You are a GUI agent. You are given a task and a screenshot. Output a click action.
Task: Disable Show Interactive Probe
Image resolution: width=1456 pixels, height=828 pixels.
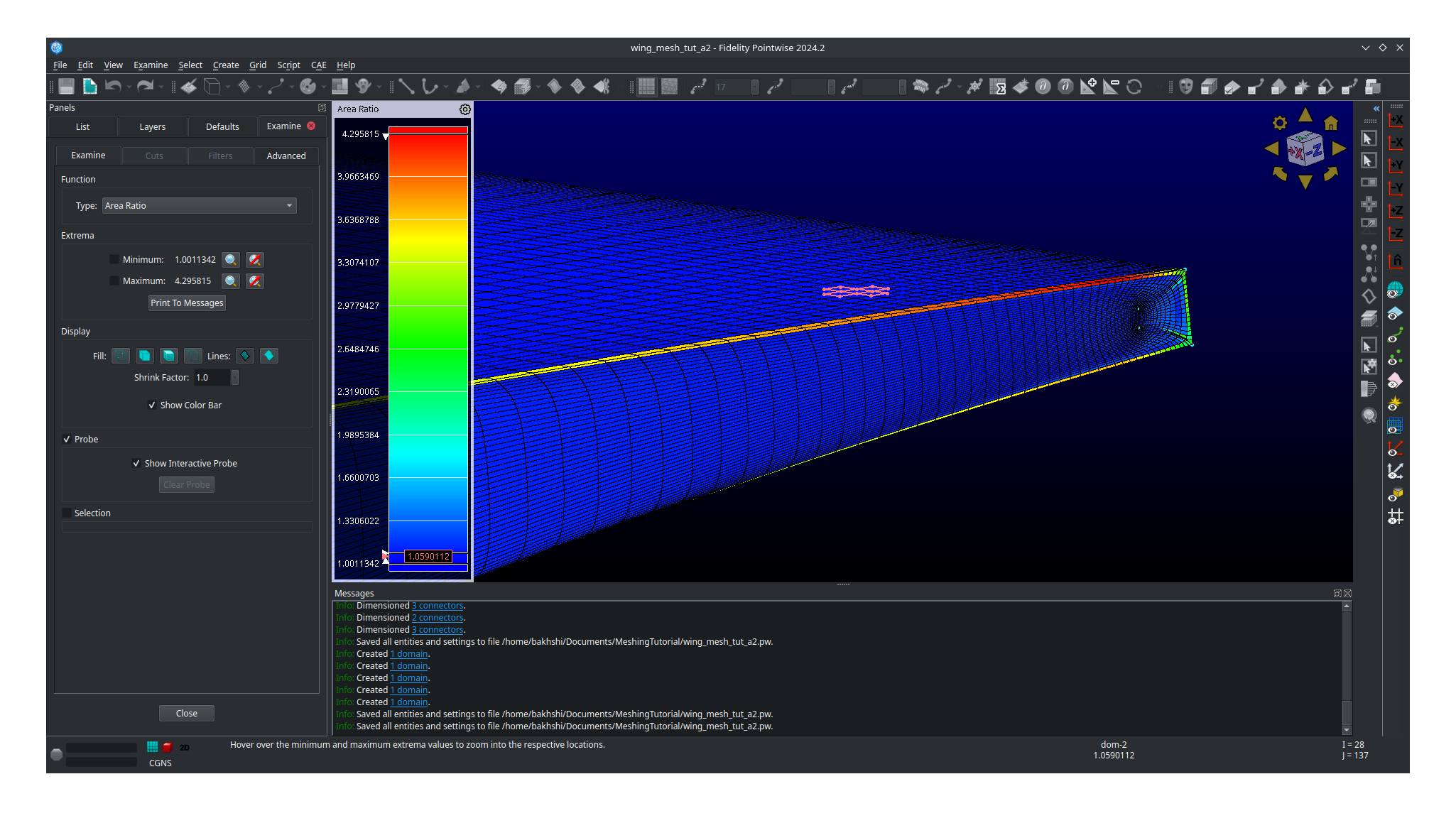[x=136, y=463]
